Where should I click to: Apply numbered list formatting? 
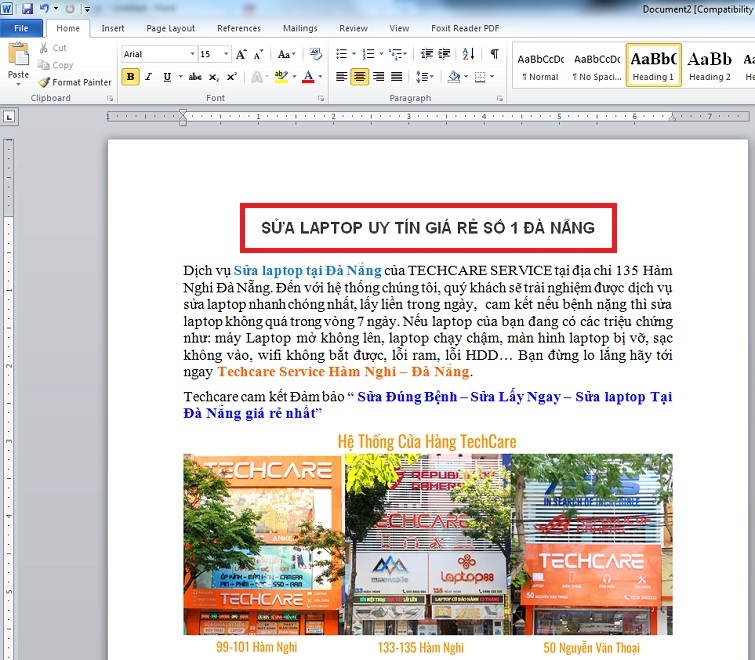(x=368, y=54)
